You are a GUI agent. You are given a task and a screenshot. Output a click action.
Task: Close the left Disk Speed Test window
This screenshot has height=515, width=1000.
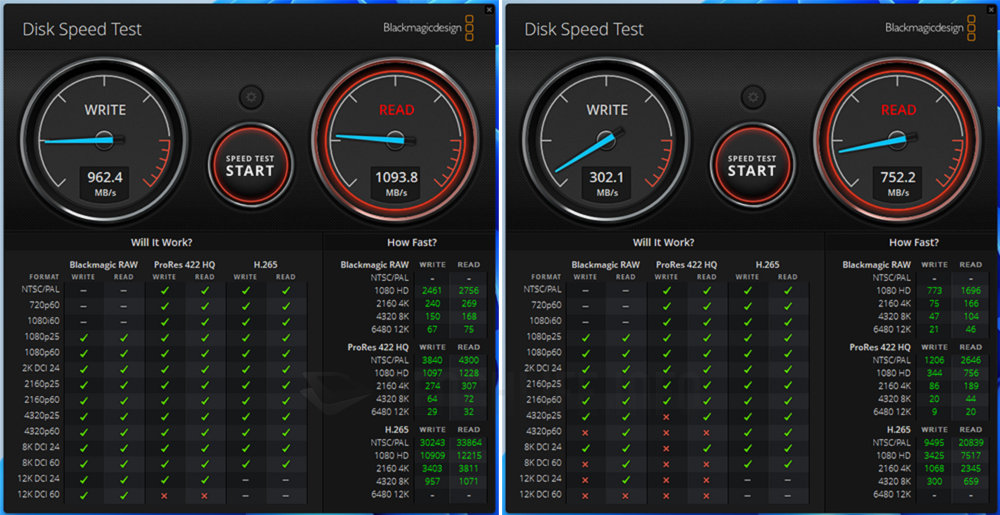489,9
